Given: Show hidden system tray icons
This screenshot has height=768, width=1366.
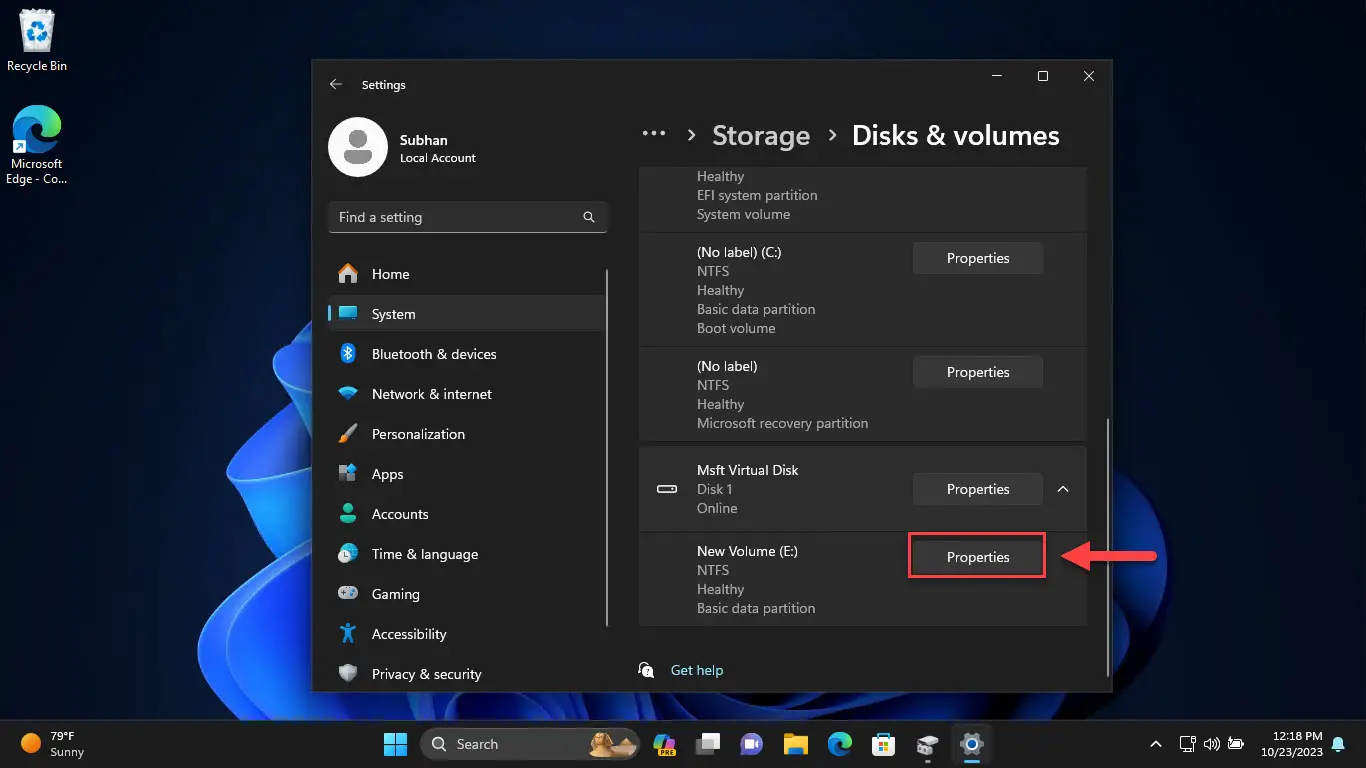Looking at the screenshot, I should coord(1157,744).
